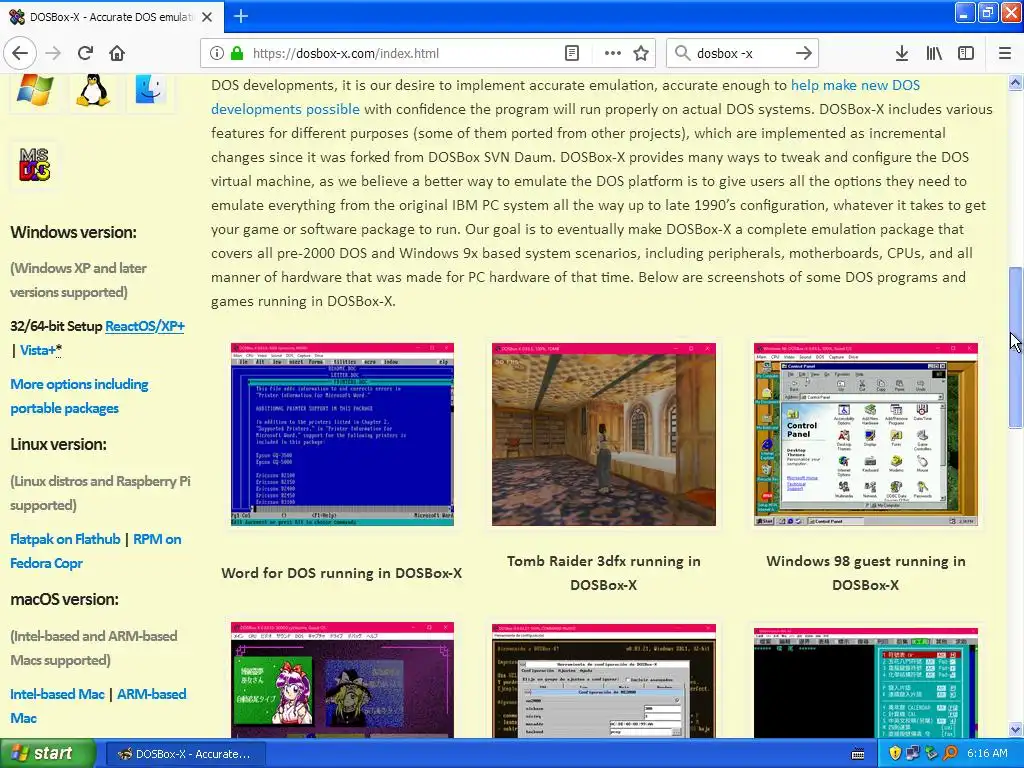Click the macOS version heading
Image resolution: width=1024 pixels, height=768 pixels.
click(x=64, y=599)
